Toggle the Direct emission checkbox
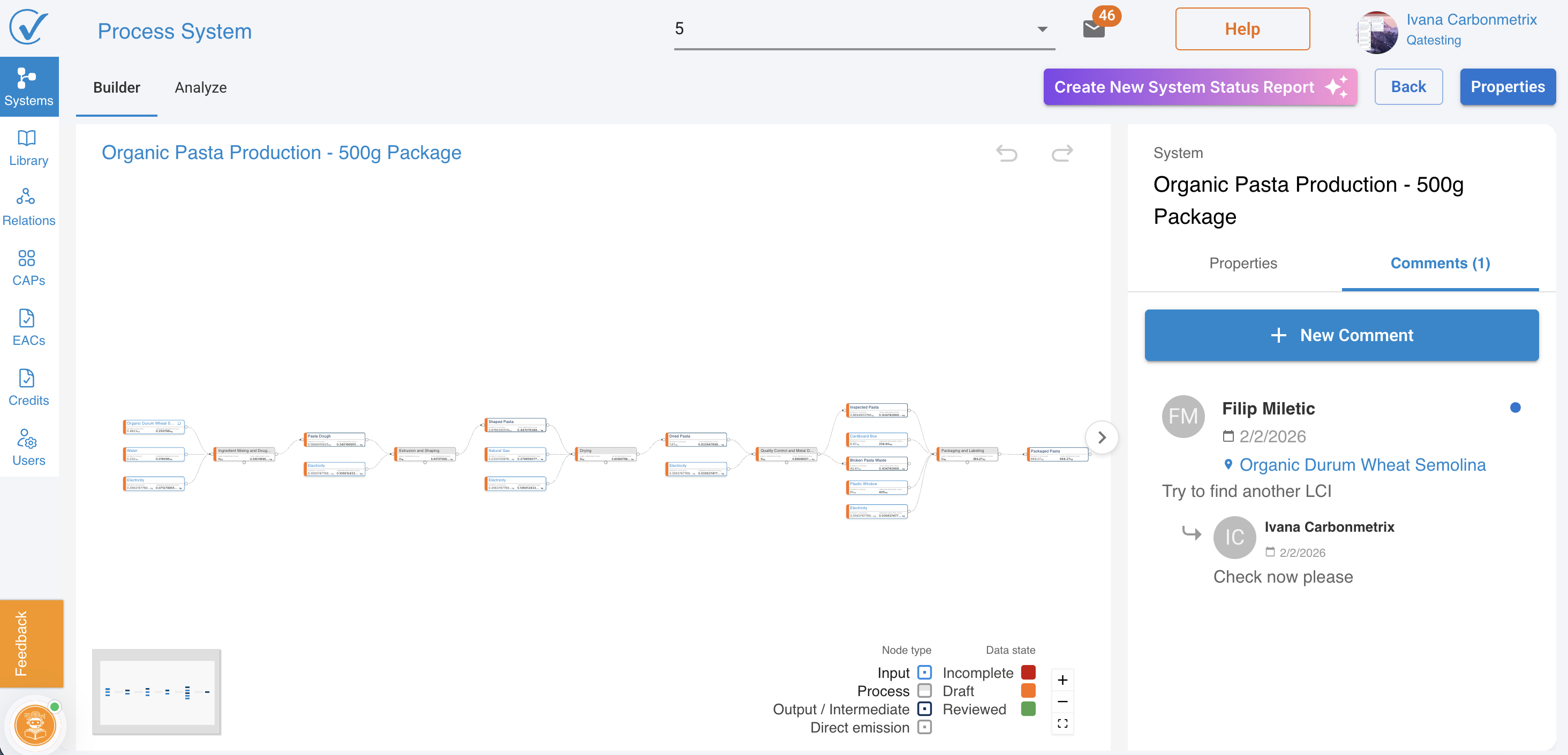 click(x=924, y=727)
